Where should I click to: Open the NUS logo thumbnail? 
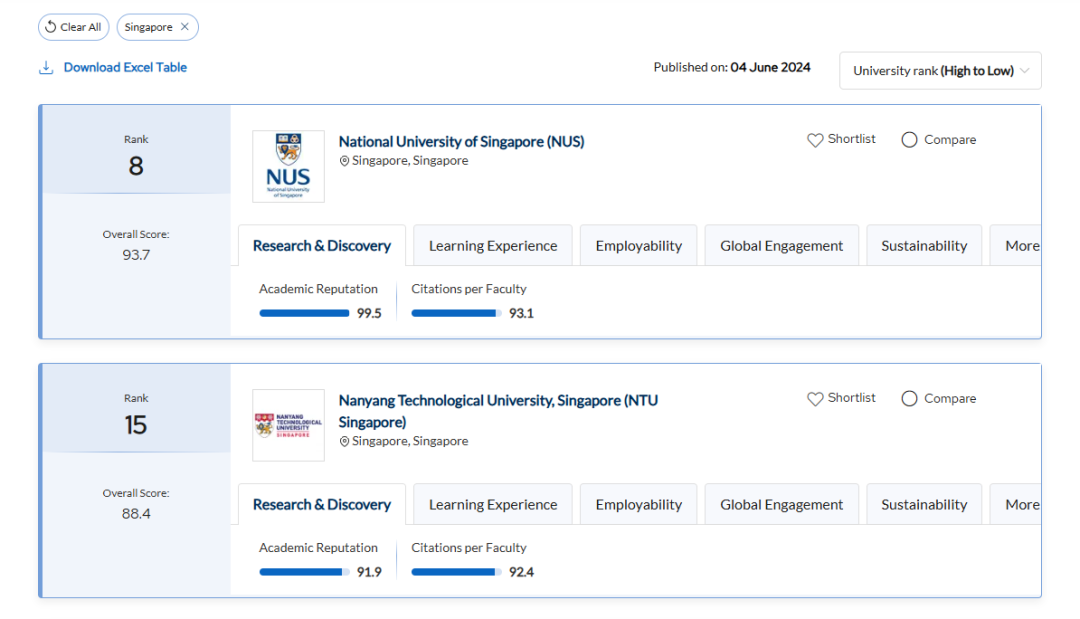288,166
